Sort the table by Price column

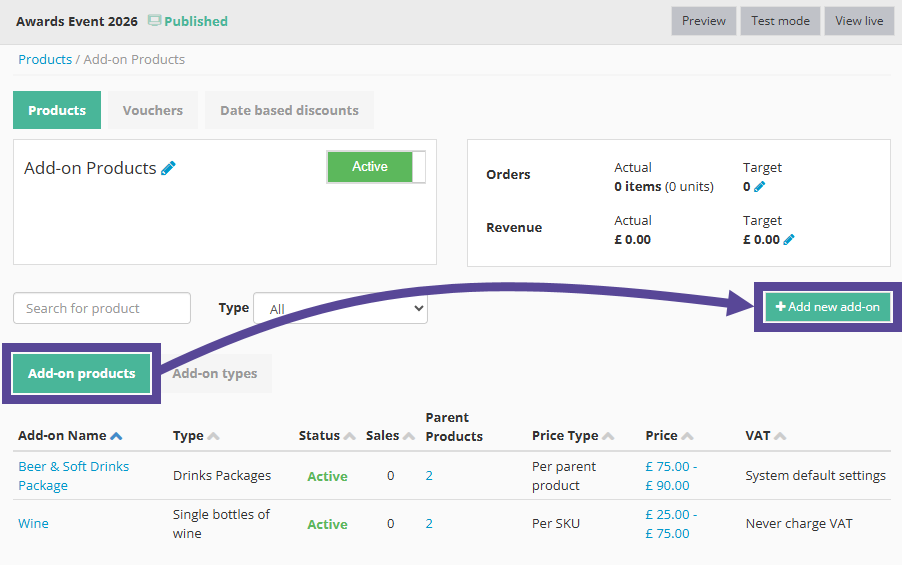[687, 436]
